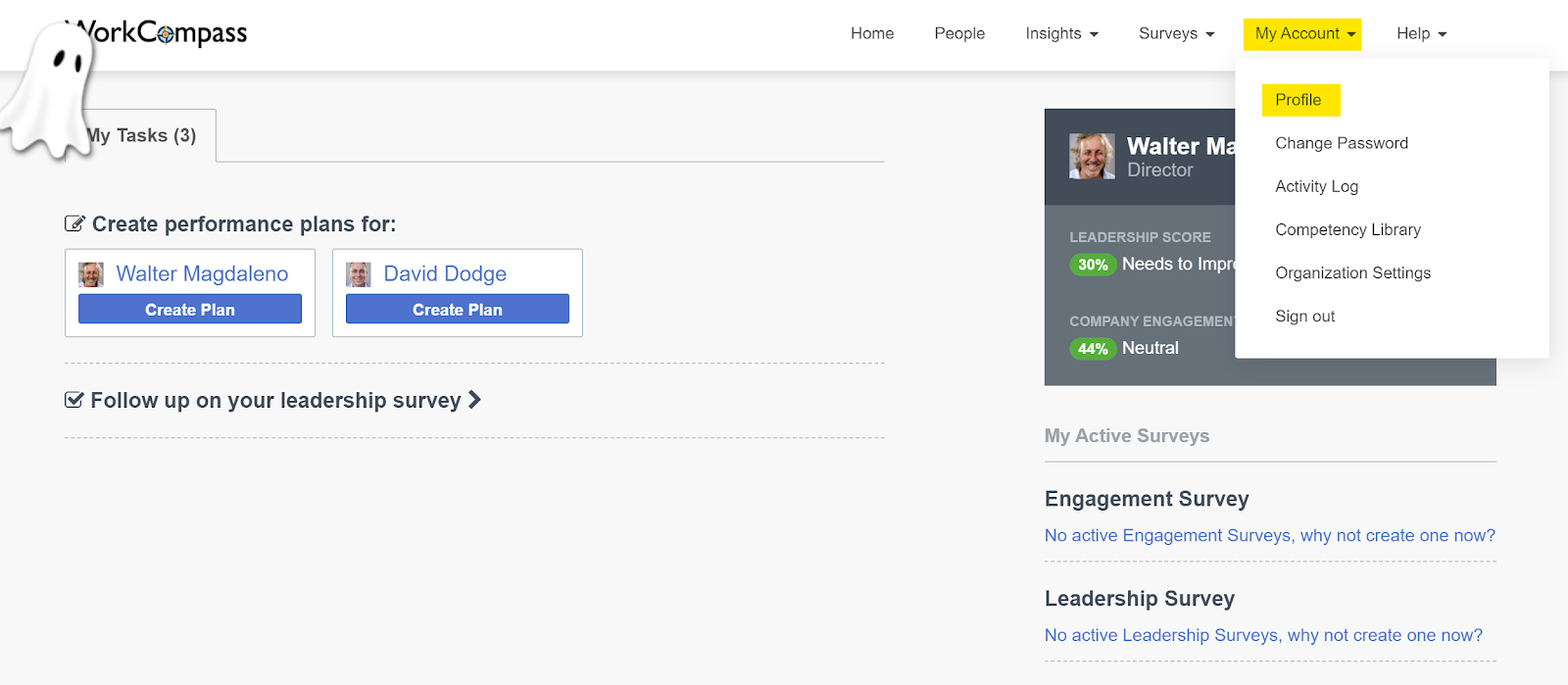
Task: Expand the Follow up on leadership survey chevron
Action: pos(475,400)
